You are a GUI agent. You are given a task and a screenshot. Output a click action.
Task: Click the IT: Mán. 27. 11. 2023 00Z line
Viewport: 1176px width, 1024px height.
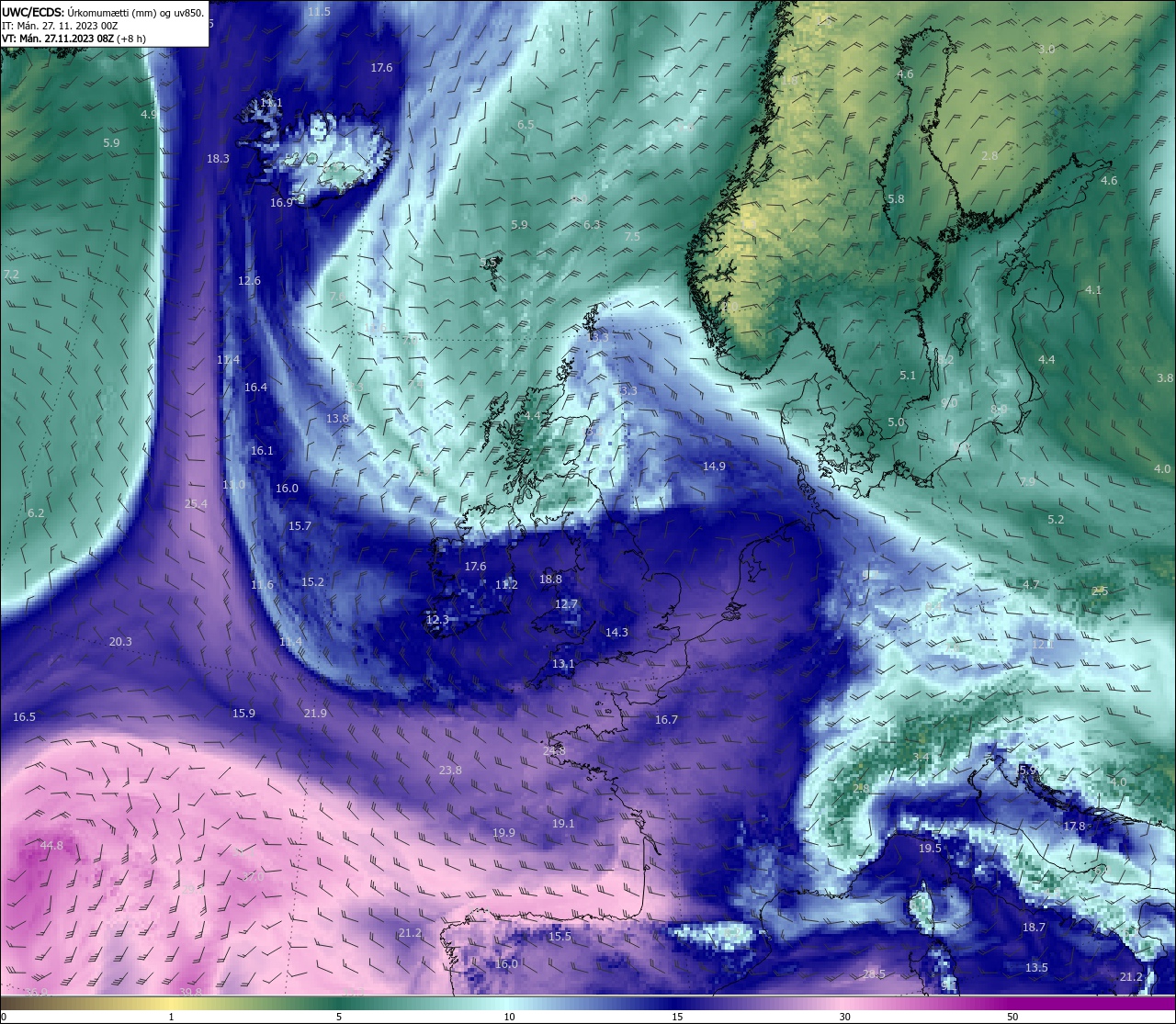(x=60, y=26)
